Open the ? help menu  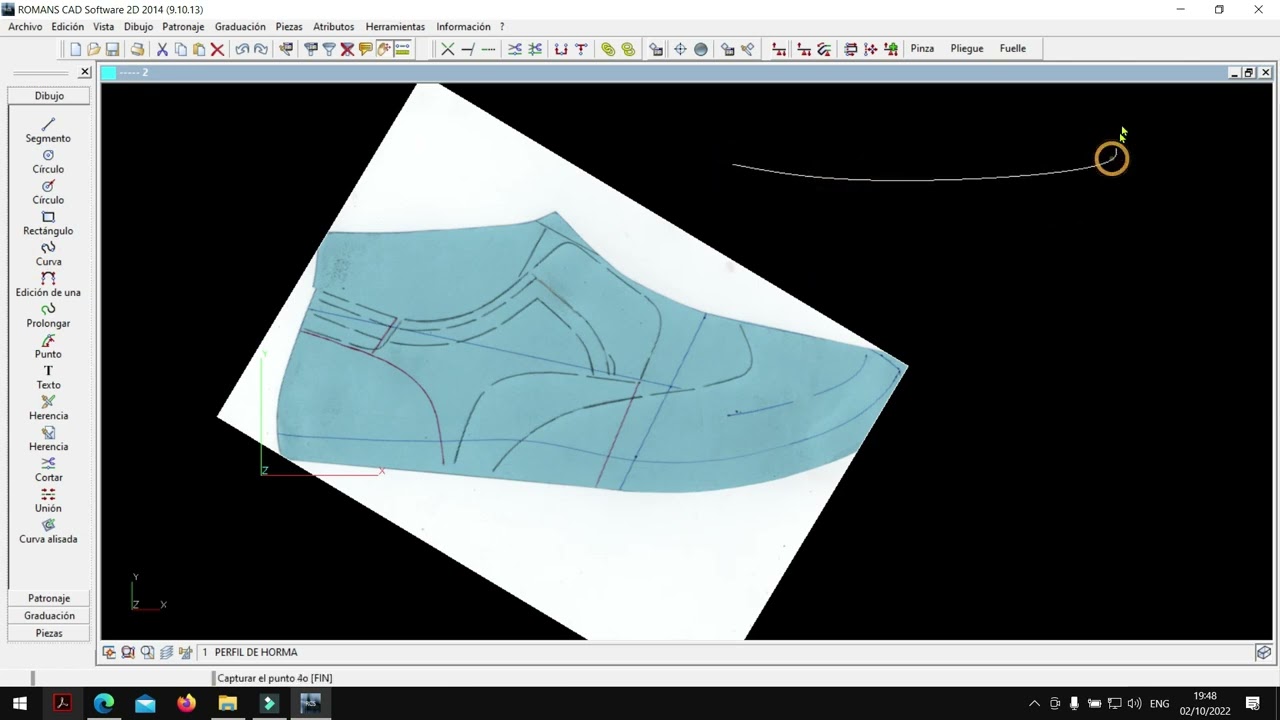click(502, 27)
